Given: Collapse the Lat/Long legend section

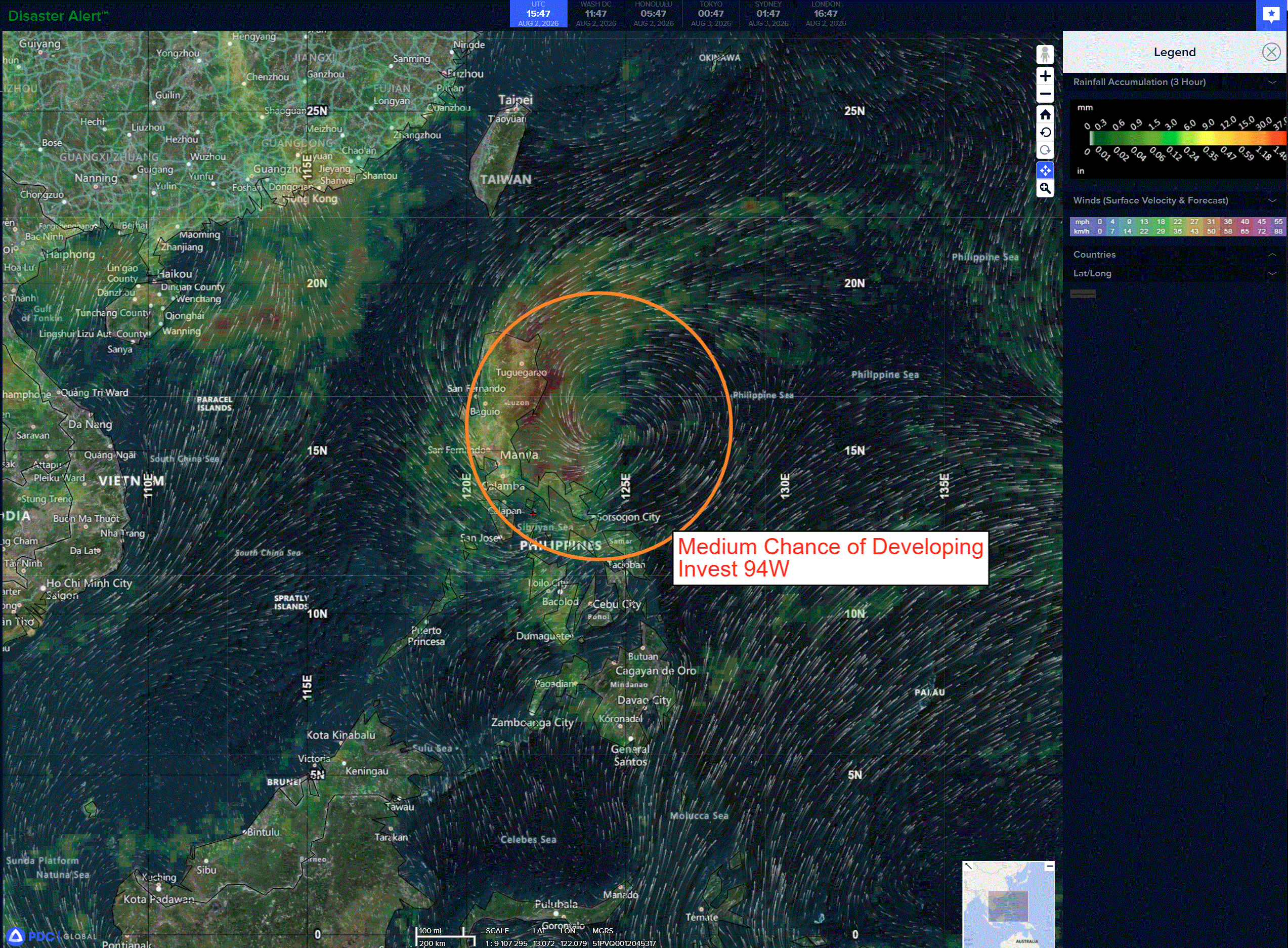Looking at the screenshot, I should 1272,273.
